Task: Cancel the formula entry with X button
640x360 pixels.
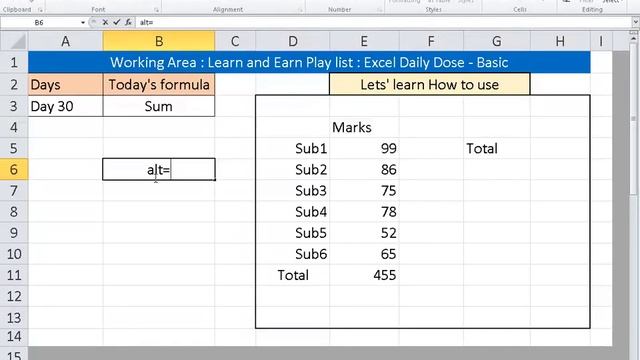Action: 105,22
